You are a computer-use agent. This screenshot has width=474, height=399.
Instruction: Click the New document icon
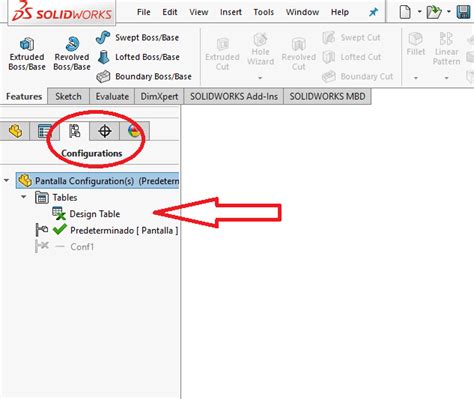(x=405, y=12)
